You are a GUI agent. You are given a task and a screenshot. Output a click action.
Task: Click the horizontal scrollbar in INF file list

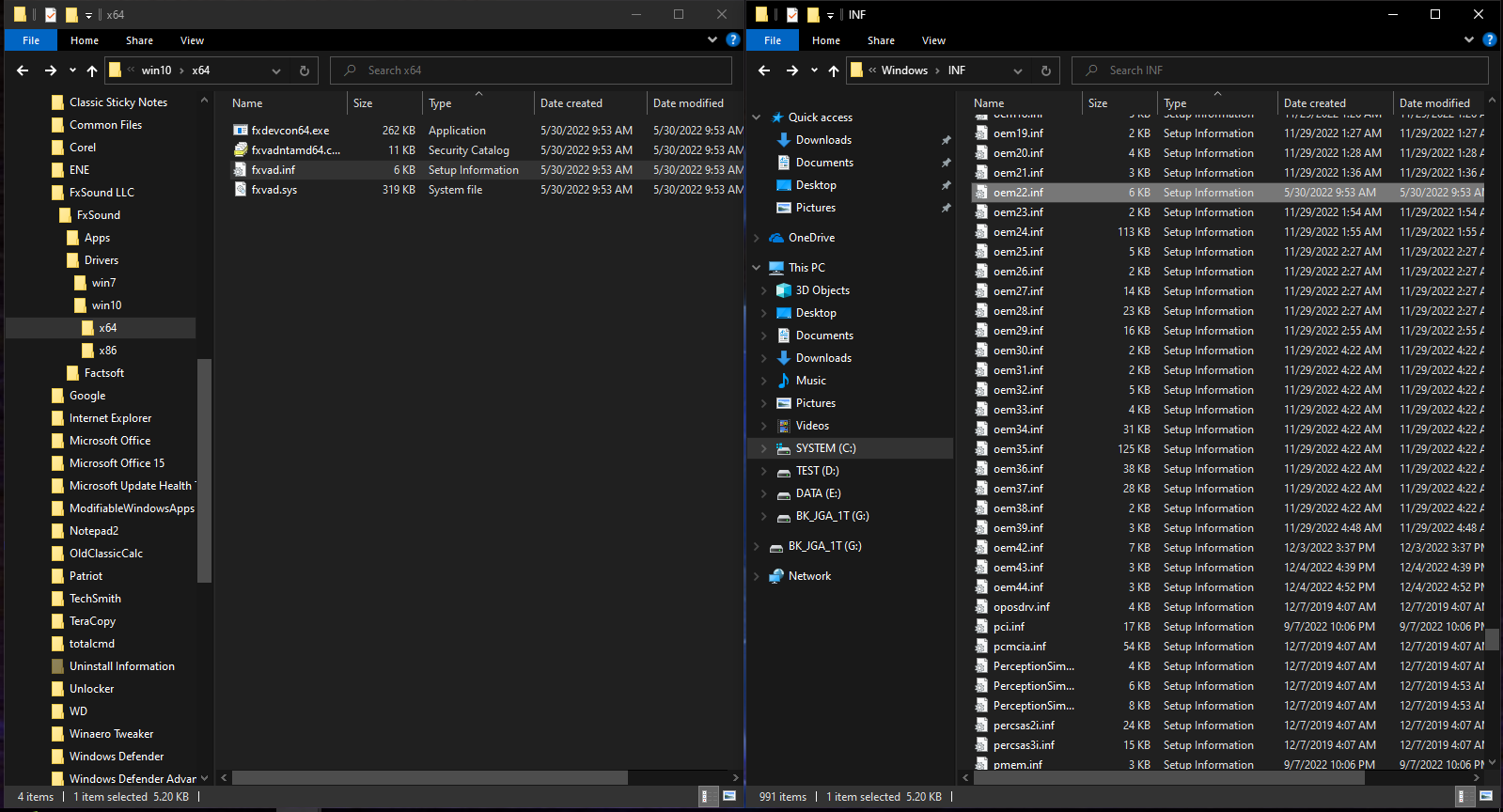[x=1167, y=777]
